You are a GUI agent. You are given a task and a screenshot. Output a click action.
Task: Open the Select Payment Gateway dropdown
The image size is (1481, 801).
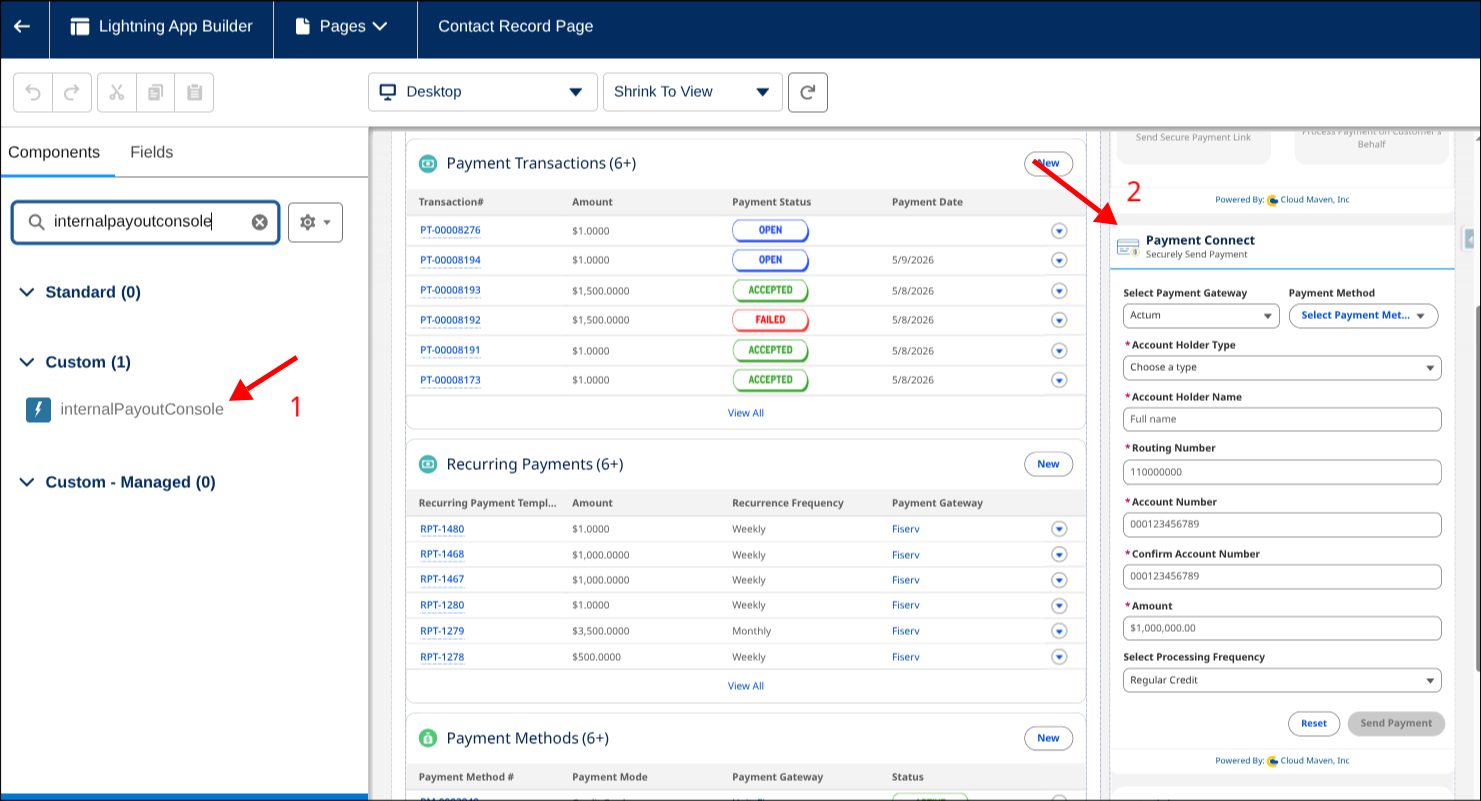pyautogui.click(x=1201, y=315)
